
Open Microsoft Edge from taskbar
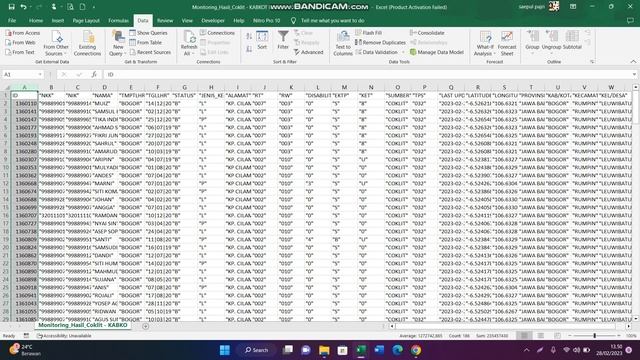tap(398, 350)
